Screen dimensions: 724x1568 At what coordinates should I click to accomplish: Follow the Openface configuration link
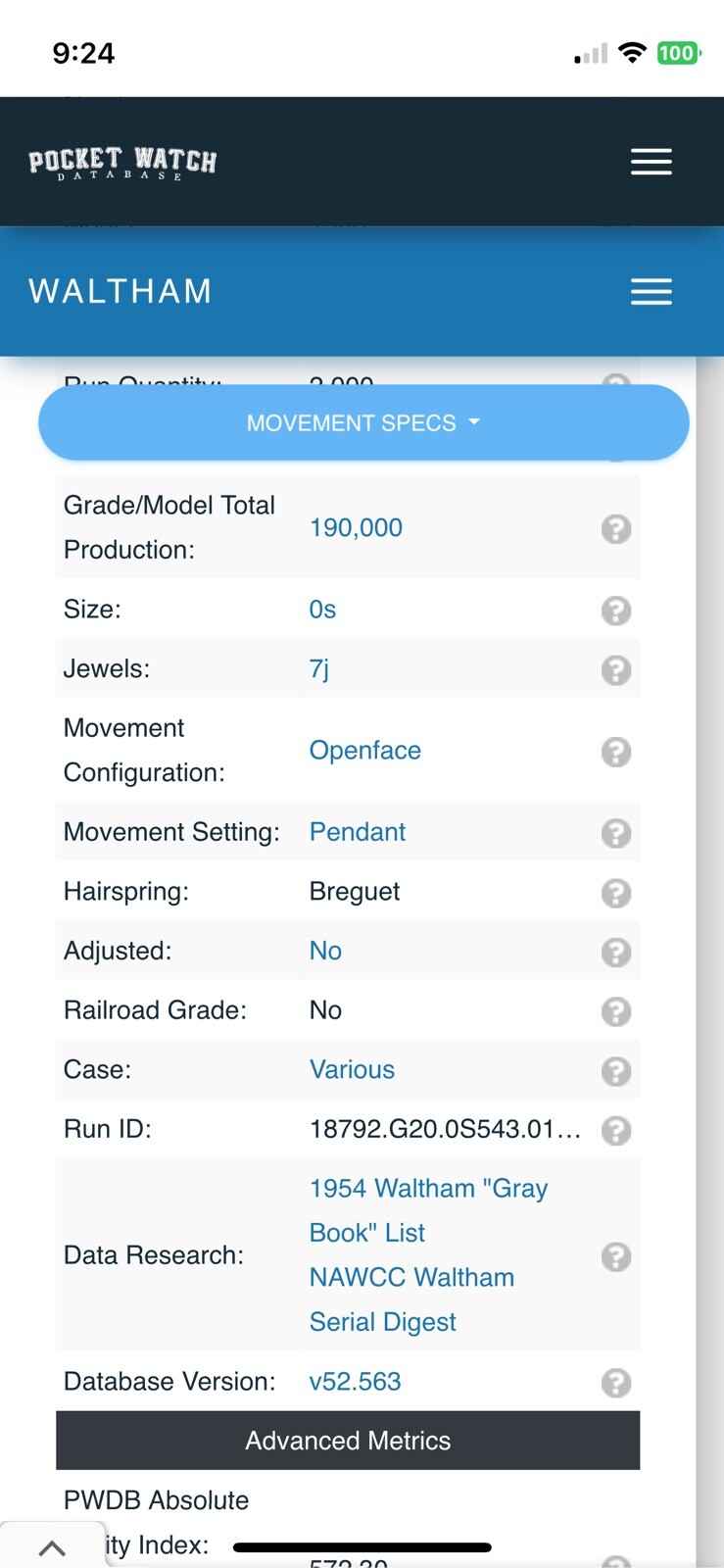click(365, 750)
